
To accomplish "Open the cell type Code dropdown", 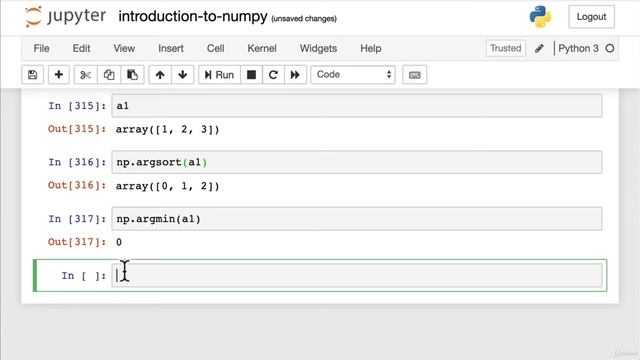I will [353, 75].
